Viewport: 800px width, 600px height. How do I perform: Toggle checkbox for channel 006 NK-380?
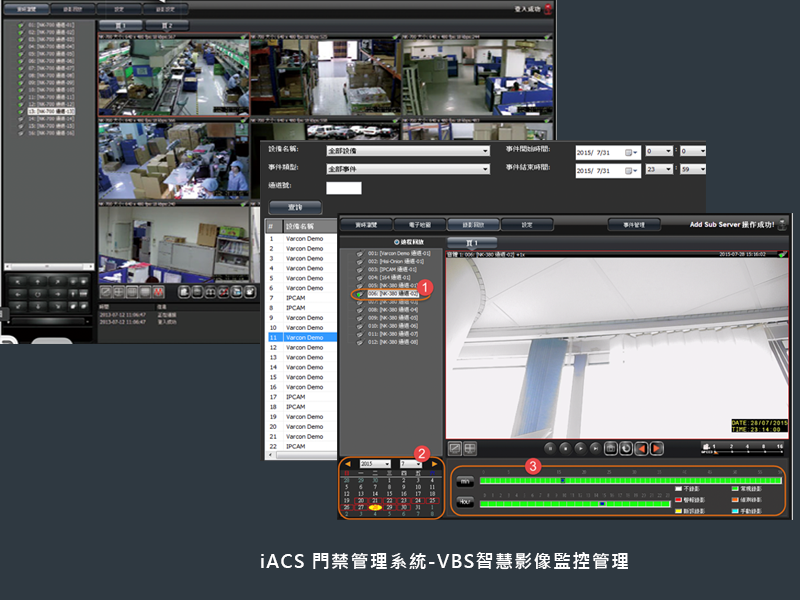(359, 294)
